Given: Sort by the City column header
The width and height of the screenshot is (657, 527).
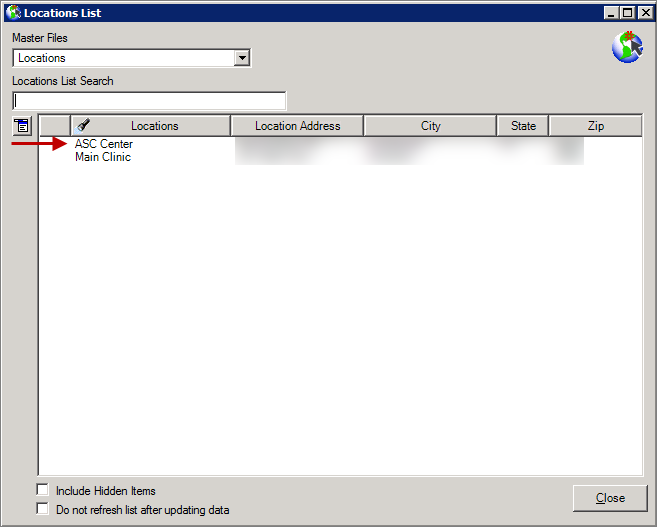Looking at the screenshot, I should point(430,126).
